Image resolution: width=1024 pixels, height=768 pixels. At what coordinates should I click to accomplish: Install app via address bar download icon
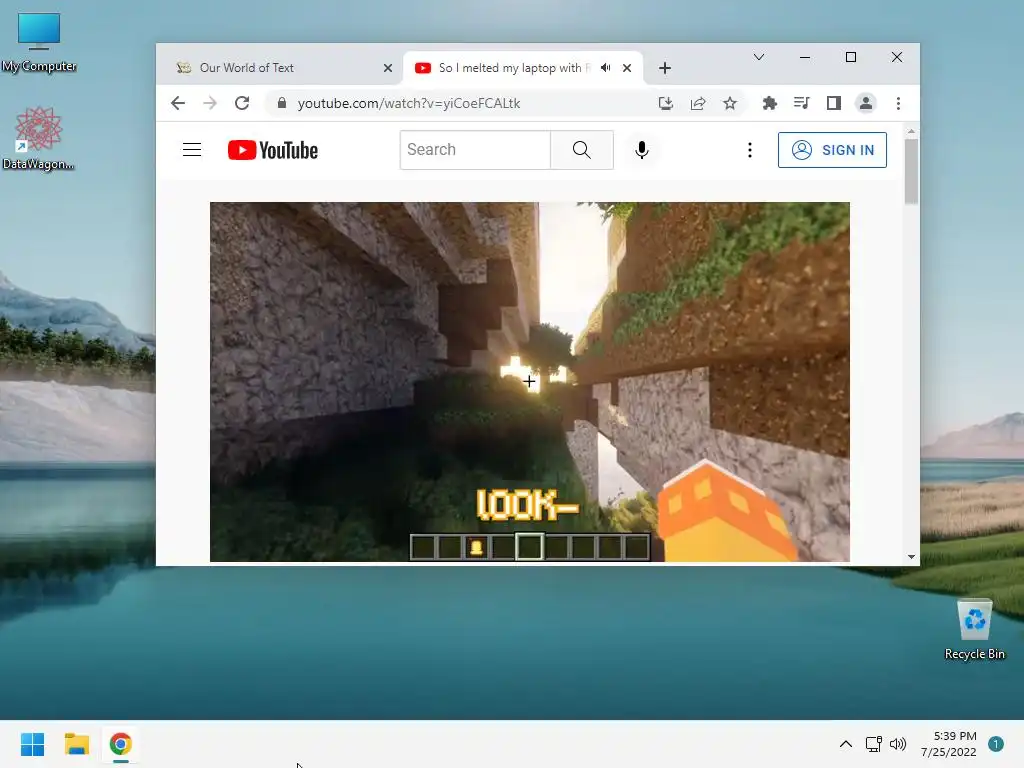pyautogui.click(x=665, y=103)
